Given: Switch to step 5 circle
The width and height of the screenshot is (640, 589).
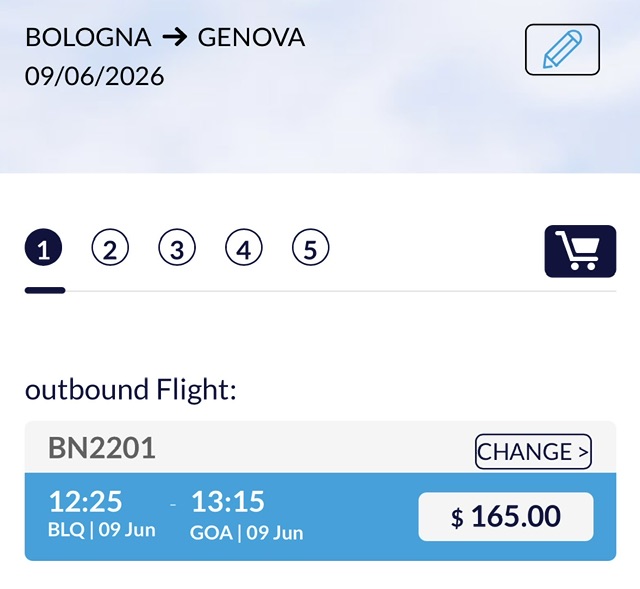Looking at the screenshot, I should [310, 249].
